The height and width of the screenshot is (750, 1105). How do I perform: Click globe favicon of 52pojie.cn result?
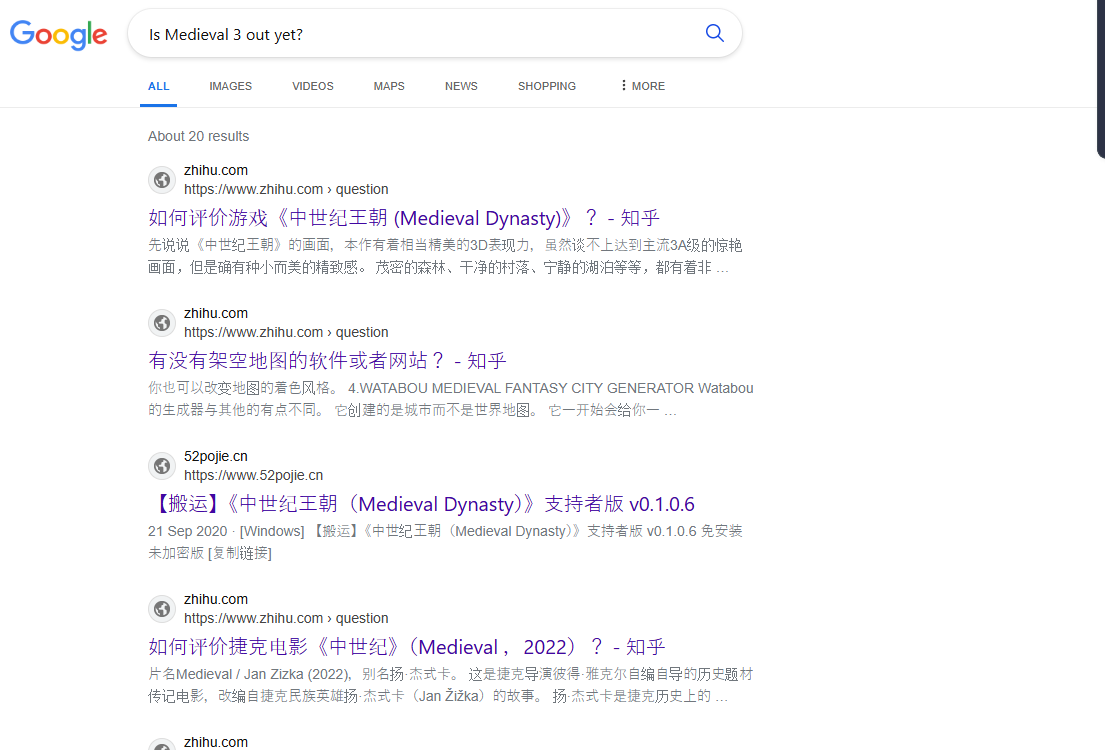click(162, 466)
